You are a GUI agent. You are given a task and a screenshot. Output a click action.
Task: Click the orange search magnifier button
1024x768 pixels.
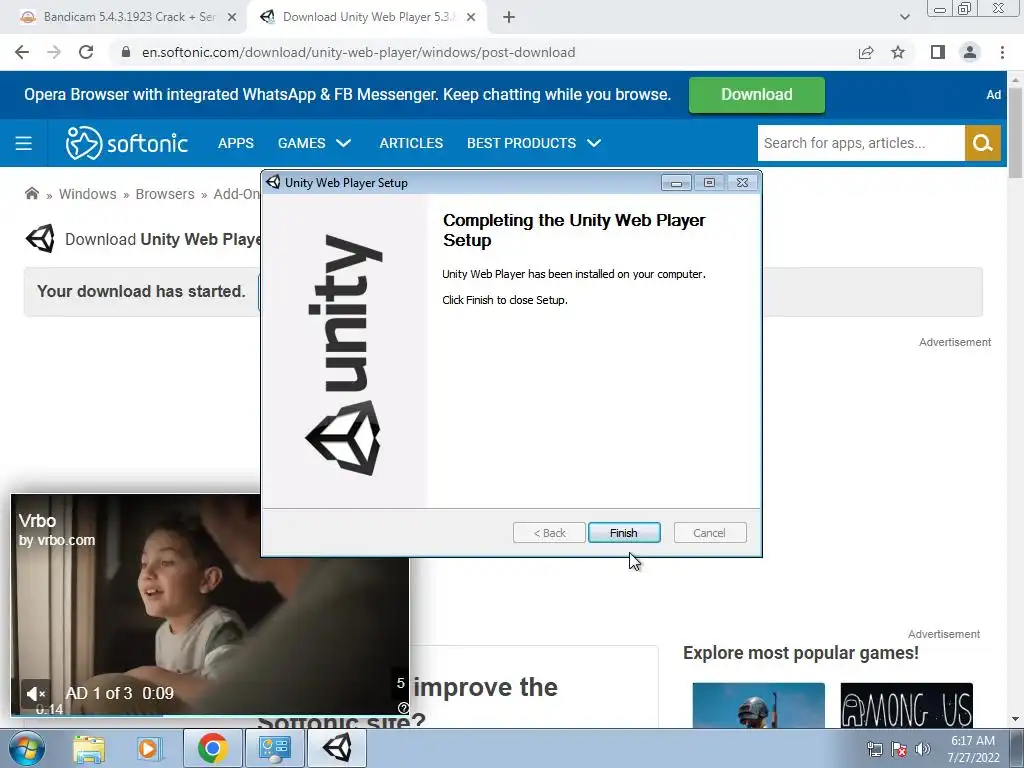pyautogui.click(x=982, y=143)
